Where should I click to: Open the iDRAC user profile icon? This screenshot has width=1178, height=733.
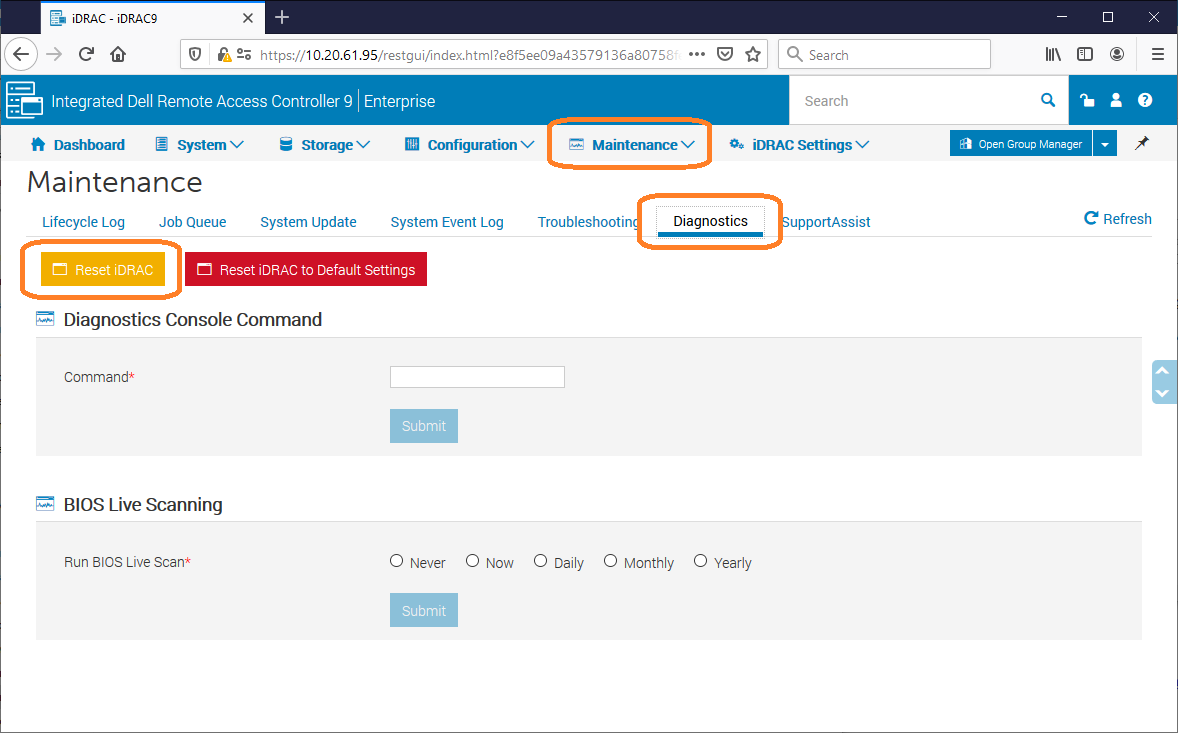tap(1116, 101)
